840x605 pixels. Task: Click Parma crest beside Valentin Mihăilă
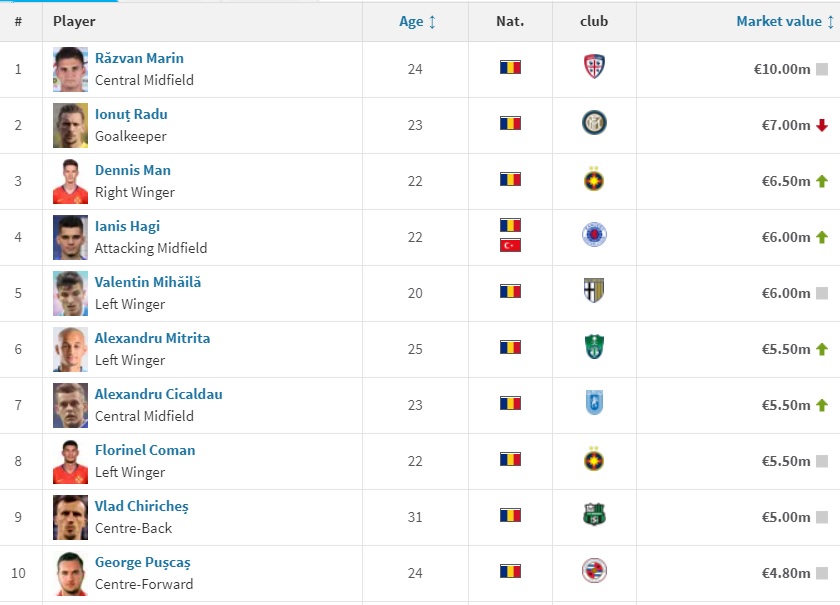594,291
